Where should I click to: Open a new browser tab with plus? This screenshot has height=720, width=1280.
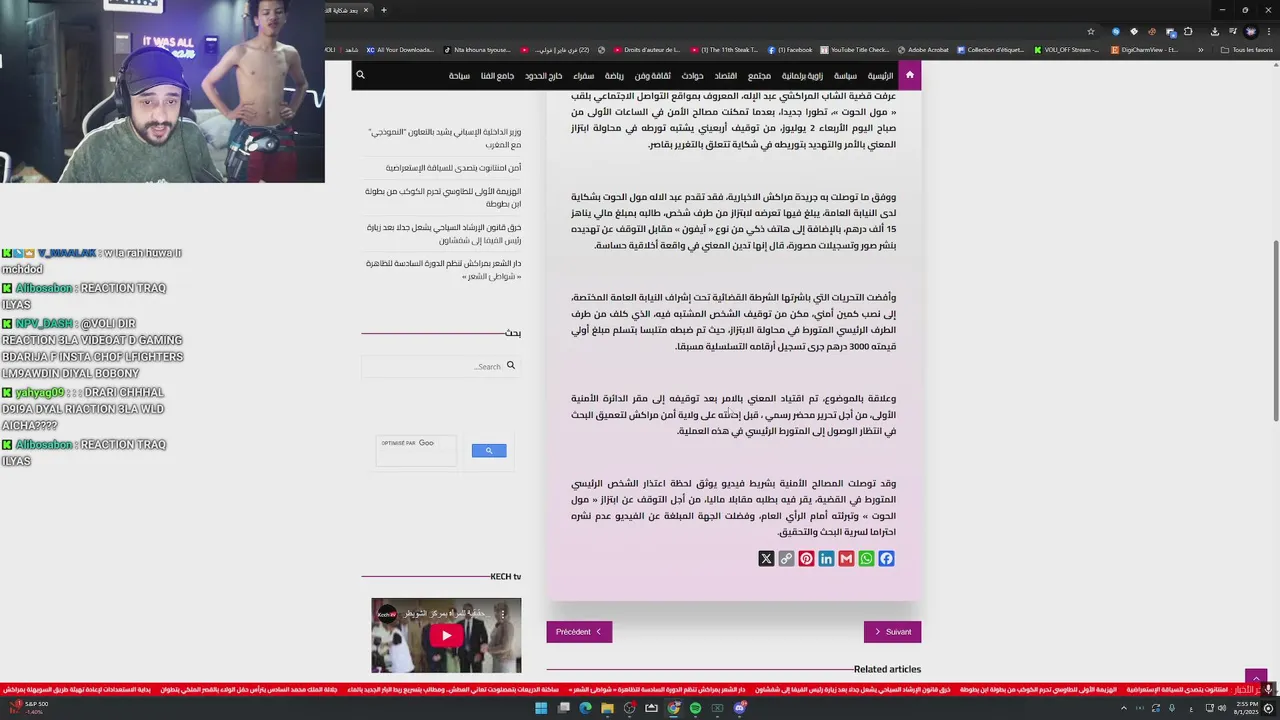pyautogui.click(x=383, y=10)
